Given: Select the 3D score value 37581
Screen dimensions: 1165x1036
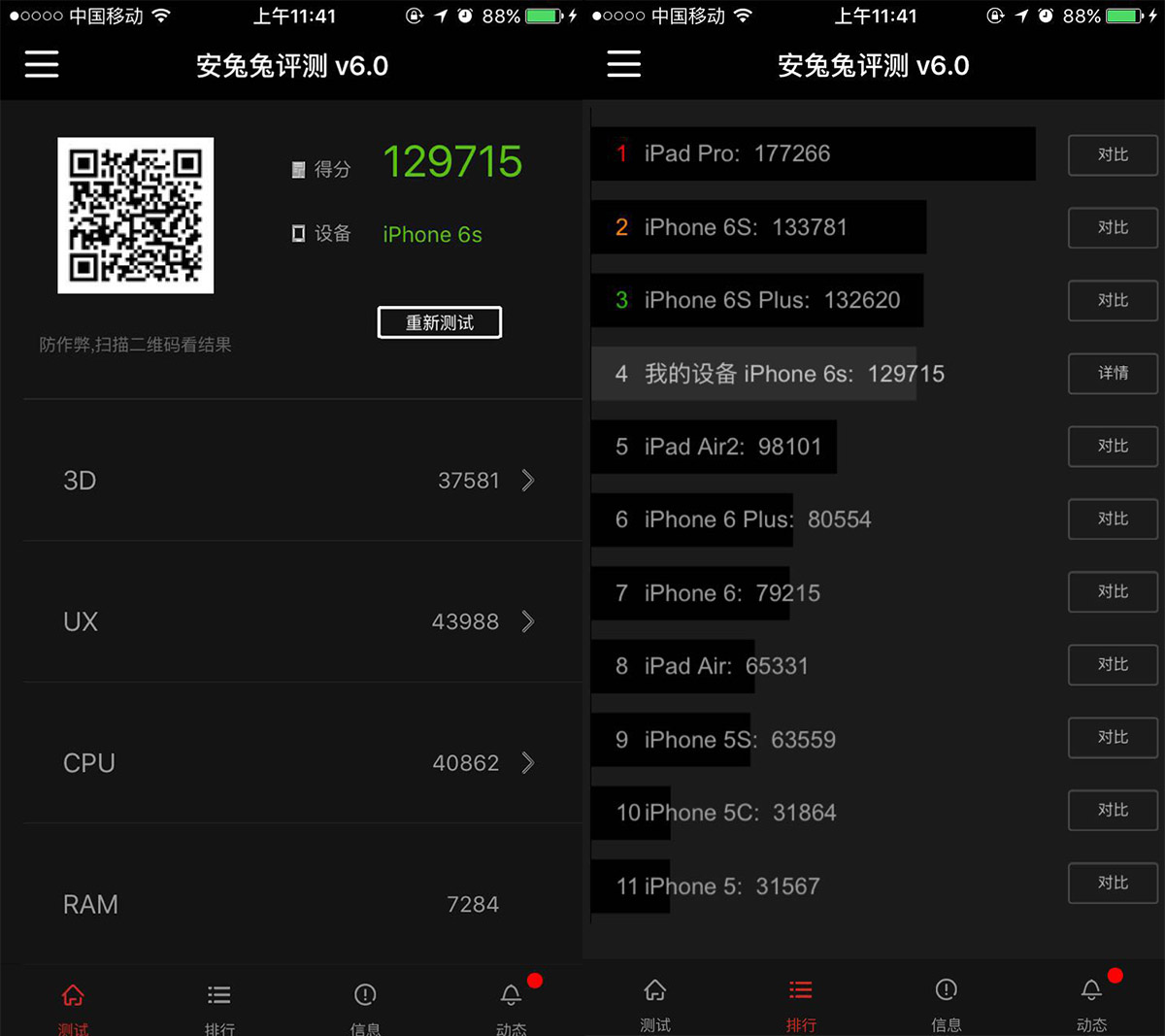Looking at the screenshot, I should point(468,481).
